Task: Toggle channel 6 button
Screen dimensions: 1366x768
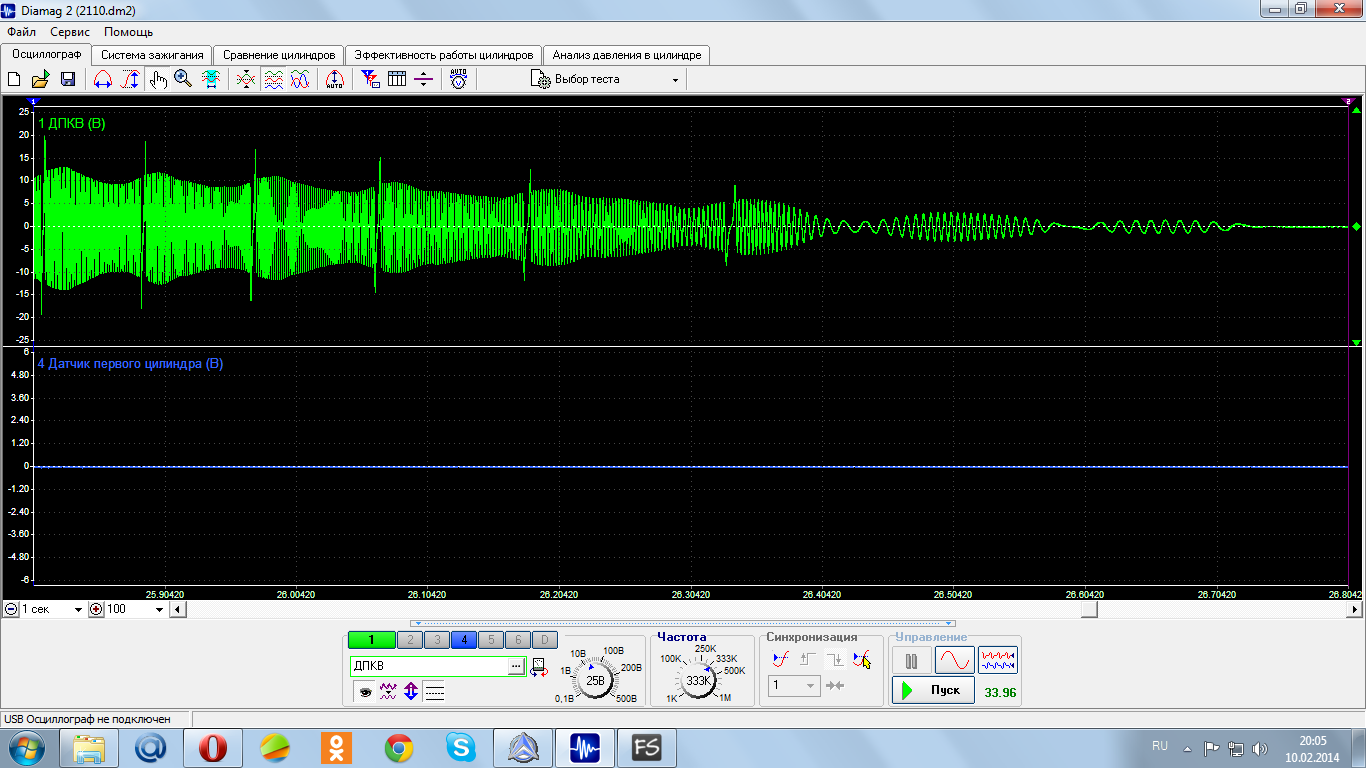Action: [517, 640]
